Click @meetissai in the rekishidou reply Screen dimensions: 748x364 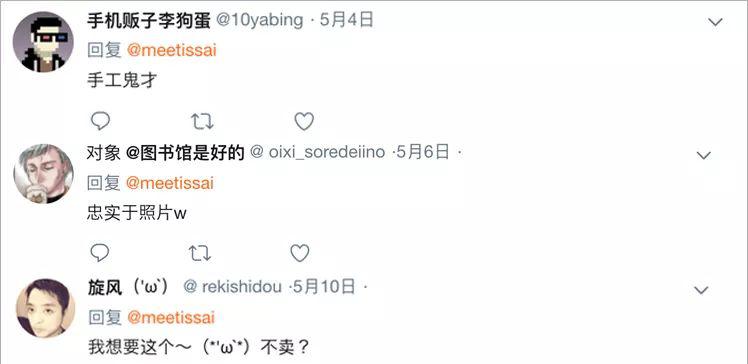tap(171, 318)
